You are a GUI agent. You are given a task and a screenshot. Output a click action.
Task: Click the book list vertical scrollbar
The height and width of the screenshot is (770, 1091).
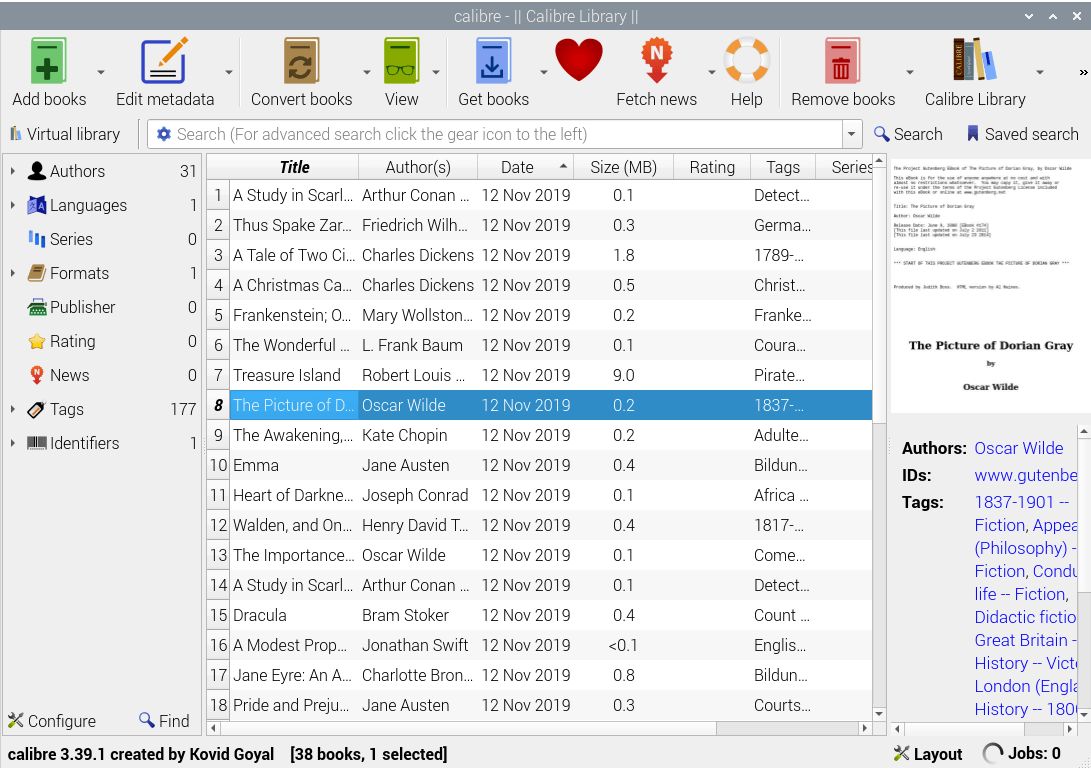[879, 438]
